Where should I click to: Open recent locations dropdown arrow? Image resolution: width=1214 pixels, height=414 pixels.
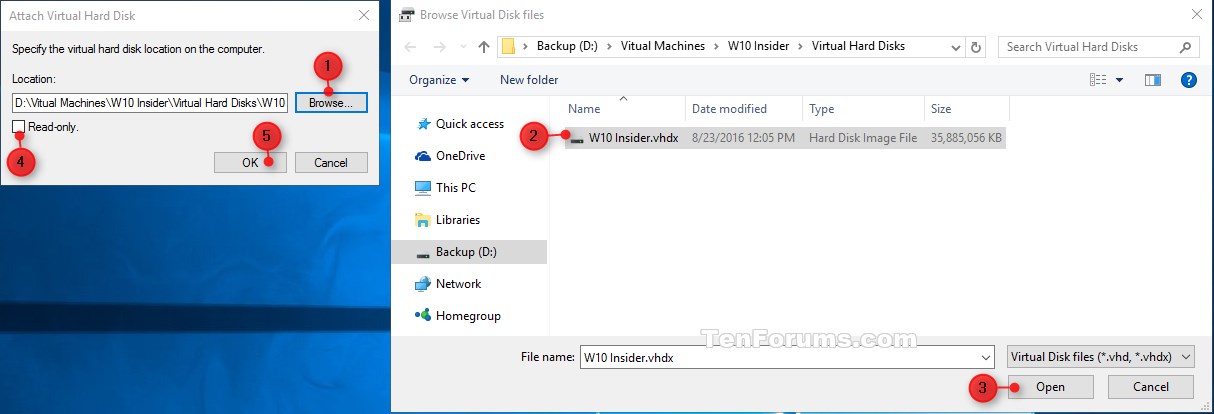pos(462,47)
